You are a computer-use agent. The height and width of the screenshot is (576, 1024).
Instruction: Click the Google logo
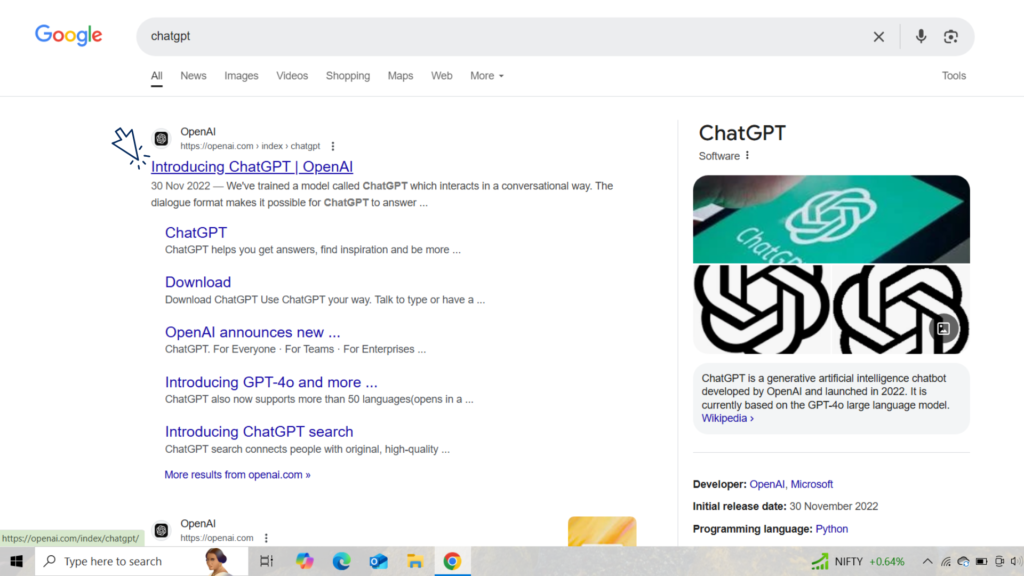point(69,35)
